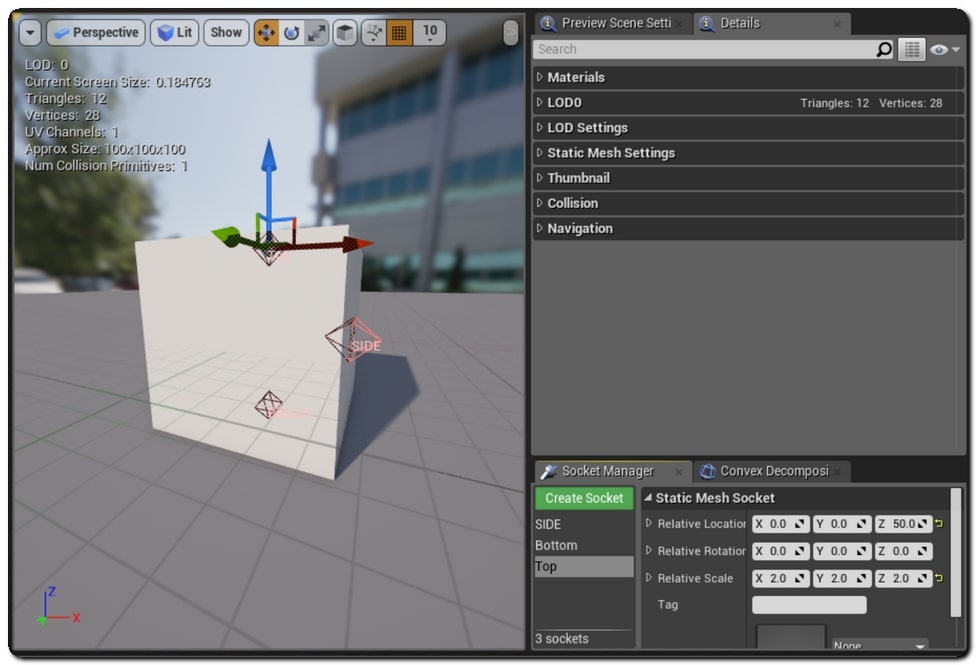Viewport: 976px width, 665px height.
Task: Click Relative Location Z field 50.0
Action: [x=903, y=524]
